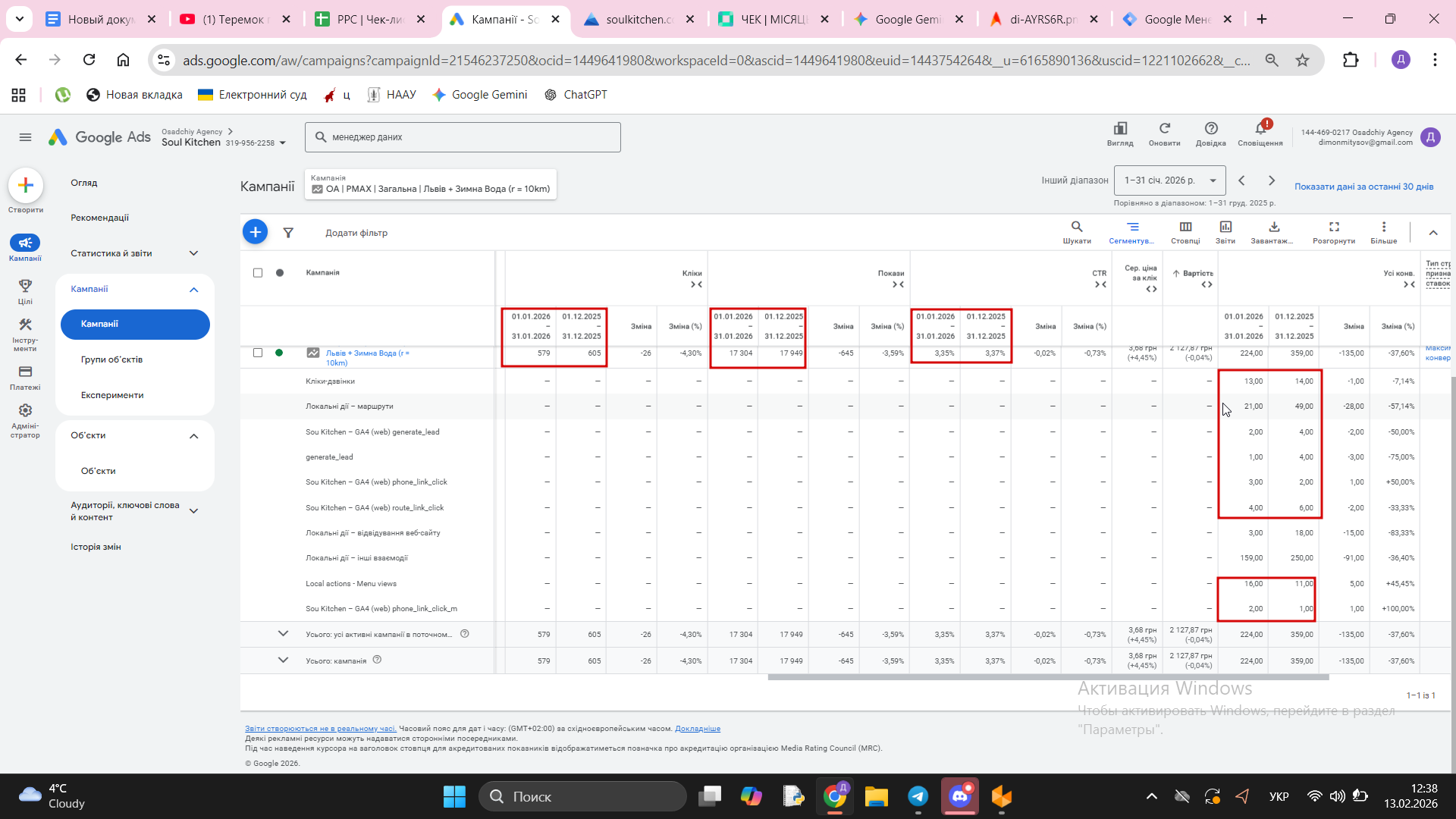This screenshot has width=1456, height=819.
Task: Open the Reports (Звіти) toolbar icon
Action: coord(1225,227)
